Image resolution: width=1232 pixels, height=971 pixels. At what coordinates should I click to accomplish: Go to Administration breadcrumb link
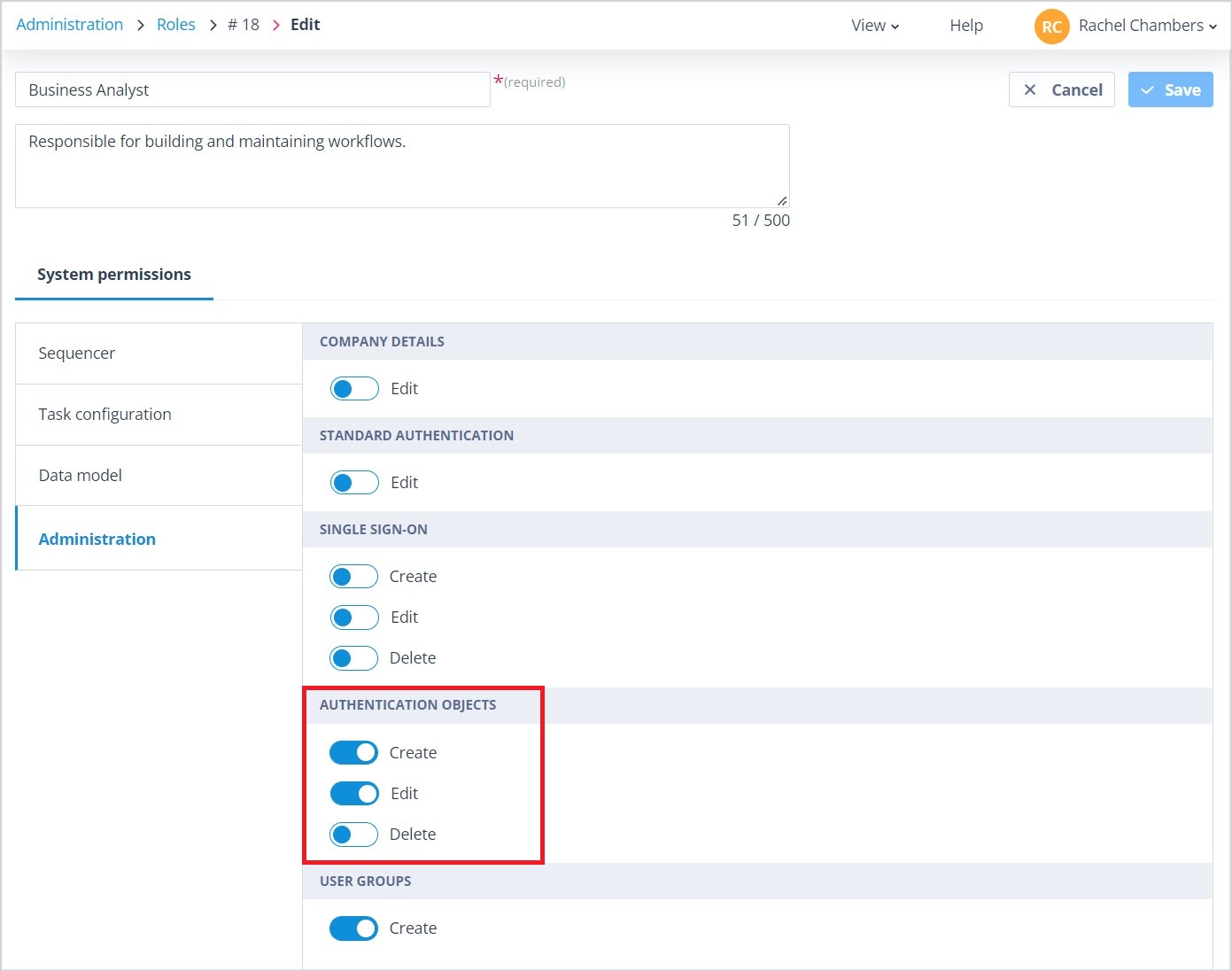tap(69, 25)
